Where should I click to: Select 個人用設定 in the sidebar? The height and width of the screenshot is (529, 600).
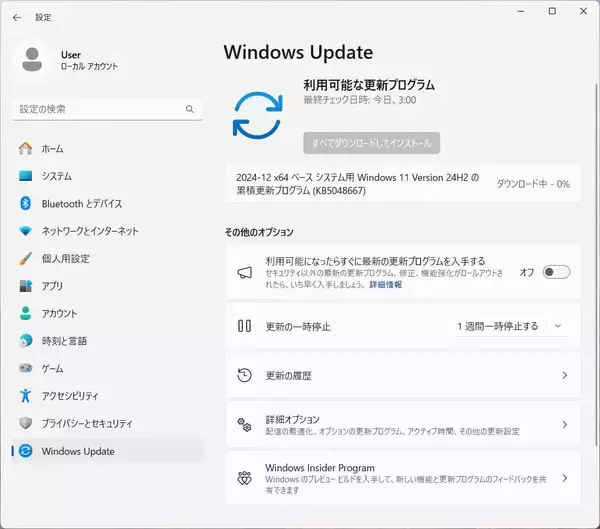click(108, 258)
